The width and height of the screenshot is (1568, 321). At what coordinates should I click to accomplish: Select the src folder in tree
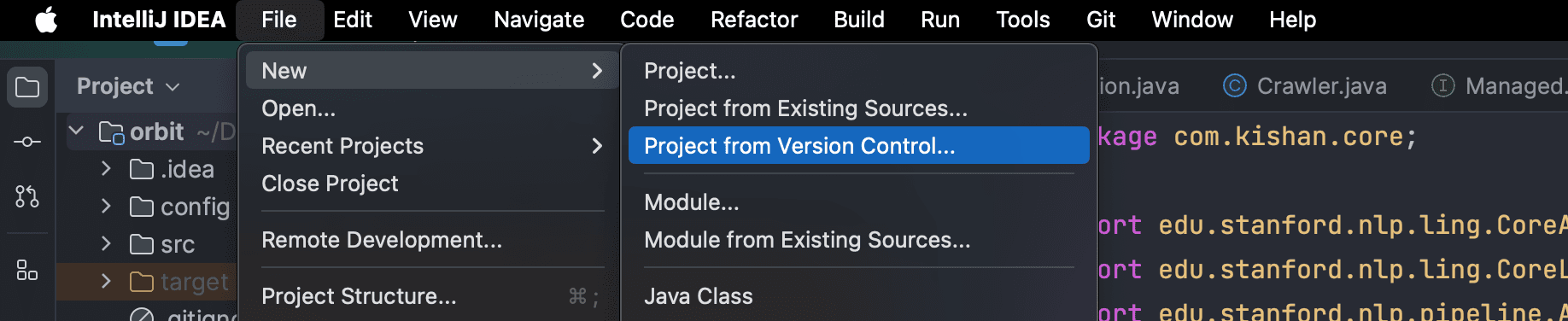coord(178,244)
